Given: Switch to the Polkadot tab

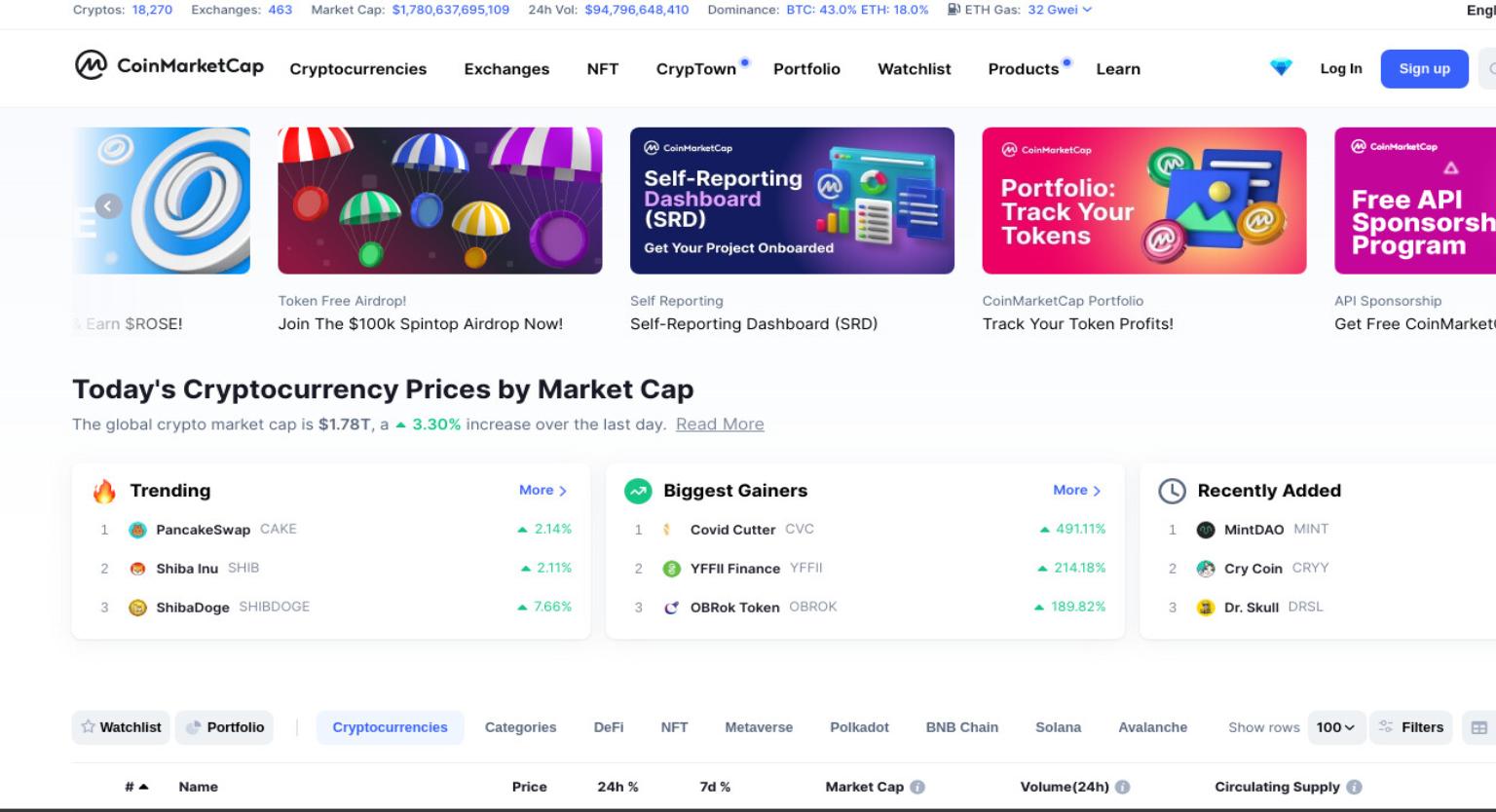Looking at the screenshot, I should pos(859,727).
